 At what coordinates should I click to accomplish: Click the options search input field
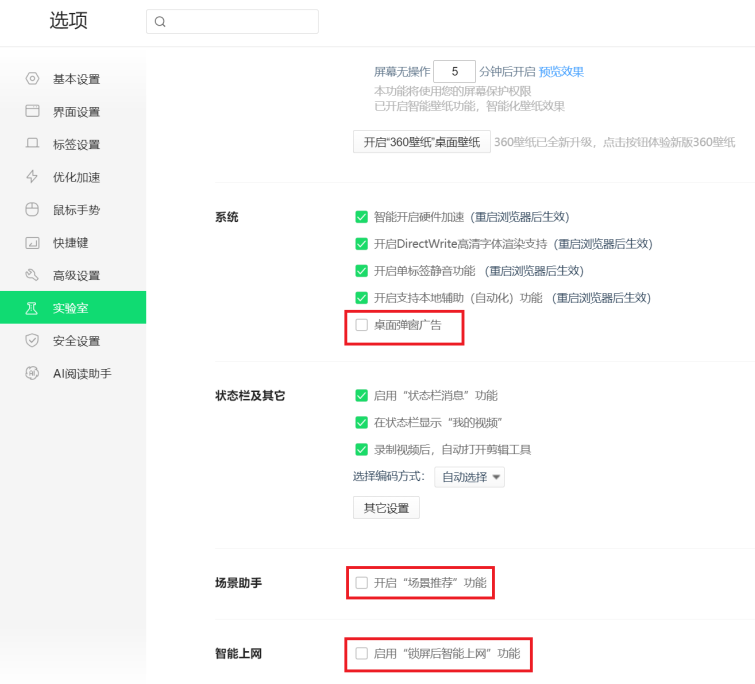tap(232, 22)
